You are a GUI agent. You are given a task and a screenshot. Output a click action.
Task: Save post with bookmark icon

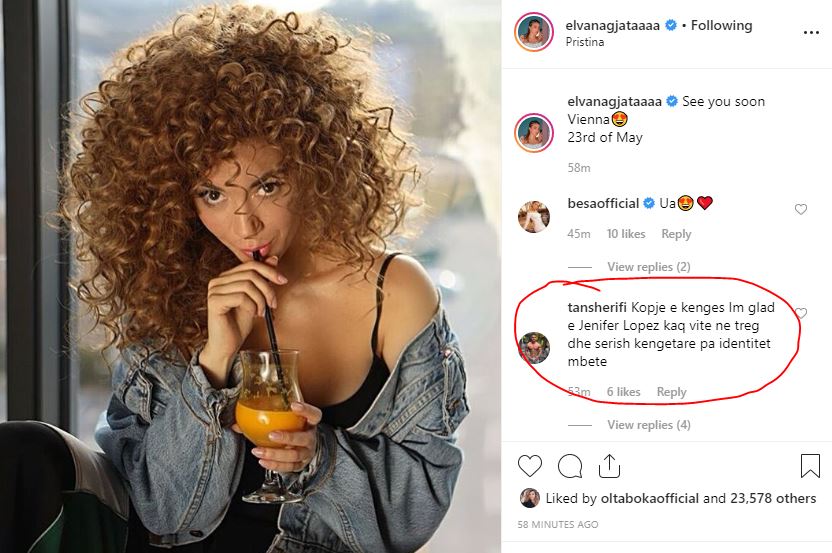click(x=810, y=466)
